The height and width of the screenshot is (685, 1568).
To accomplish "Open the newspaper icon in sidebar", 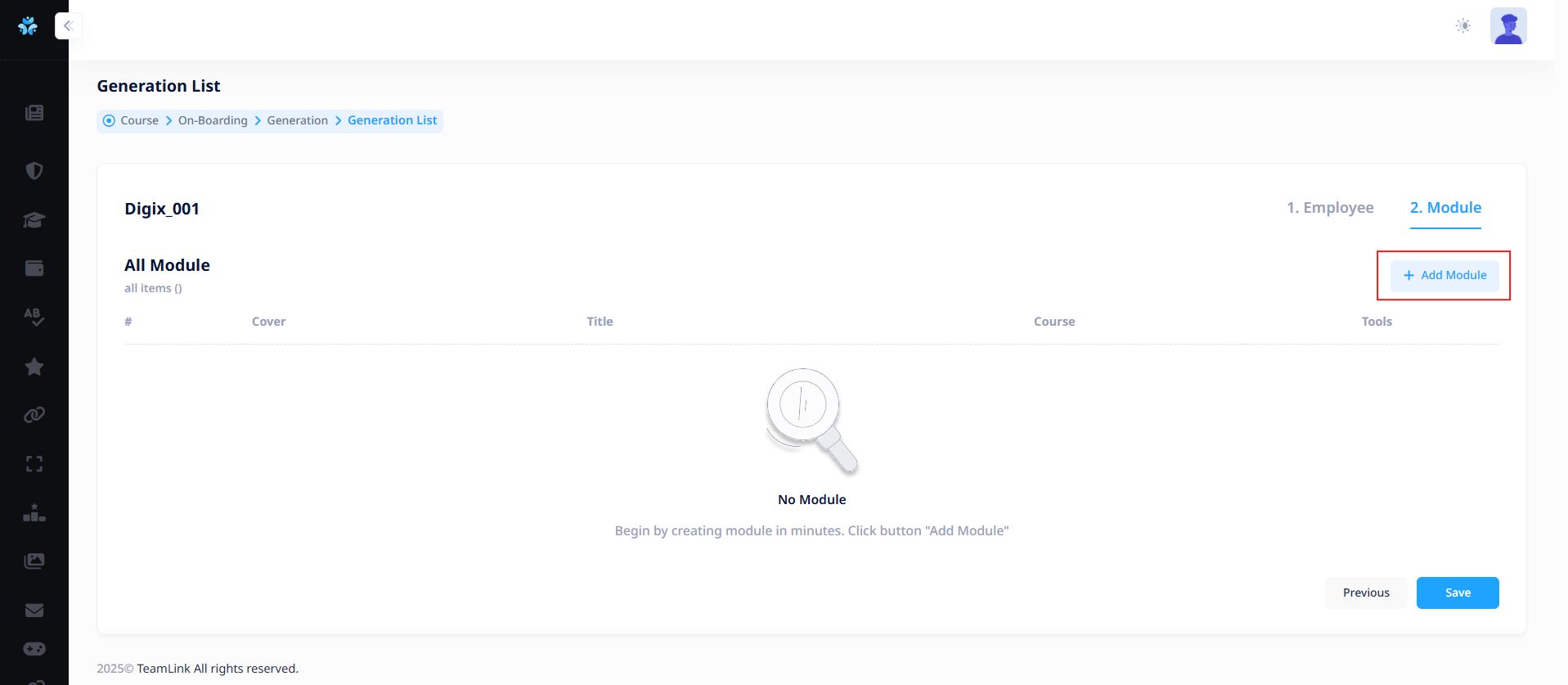I will coord(34,113).
